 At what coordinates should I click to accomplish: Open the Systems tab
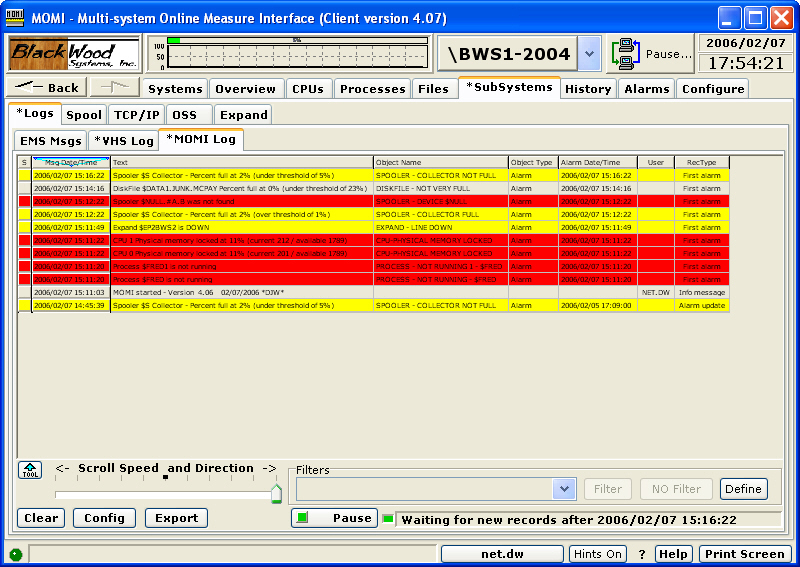[175, 89]
